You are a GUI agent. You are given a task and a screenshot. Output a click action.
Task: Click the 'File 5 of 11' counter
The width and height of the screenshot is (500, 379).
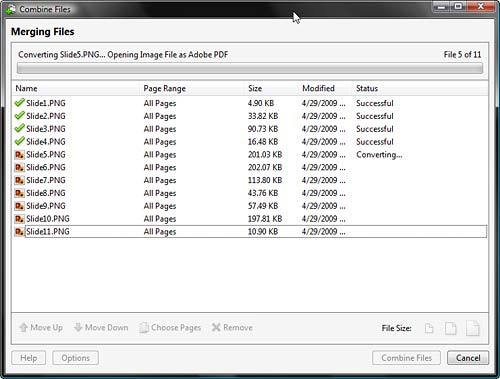click(462, 55)
